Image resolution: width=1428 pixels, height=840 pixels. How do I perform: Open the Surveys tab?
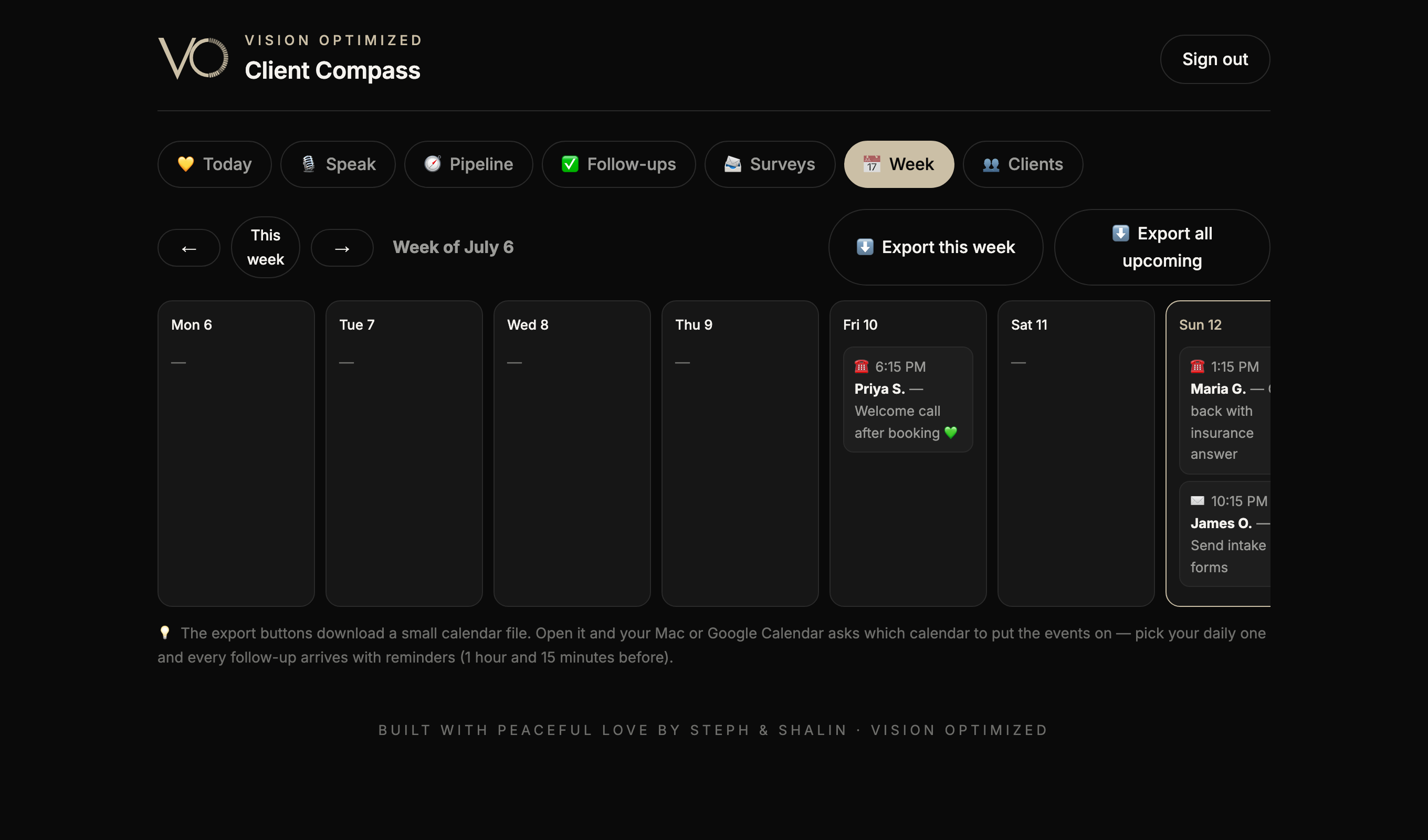[770, 164]
